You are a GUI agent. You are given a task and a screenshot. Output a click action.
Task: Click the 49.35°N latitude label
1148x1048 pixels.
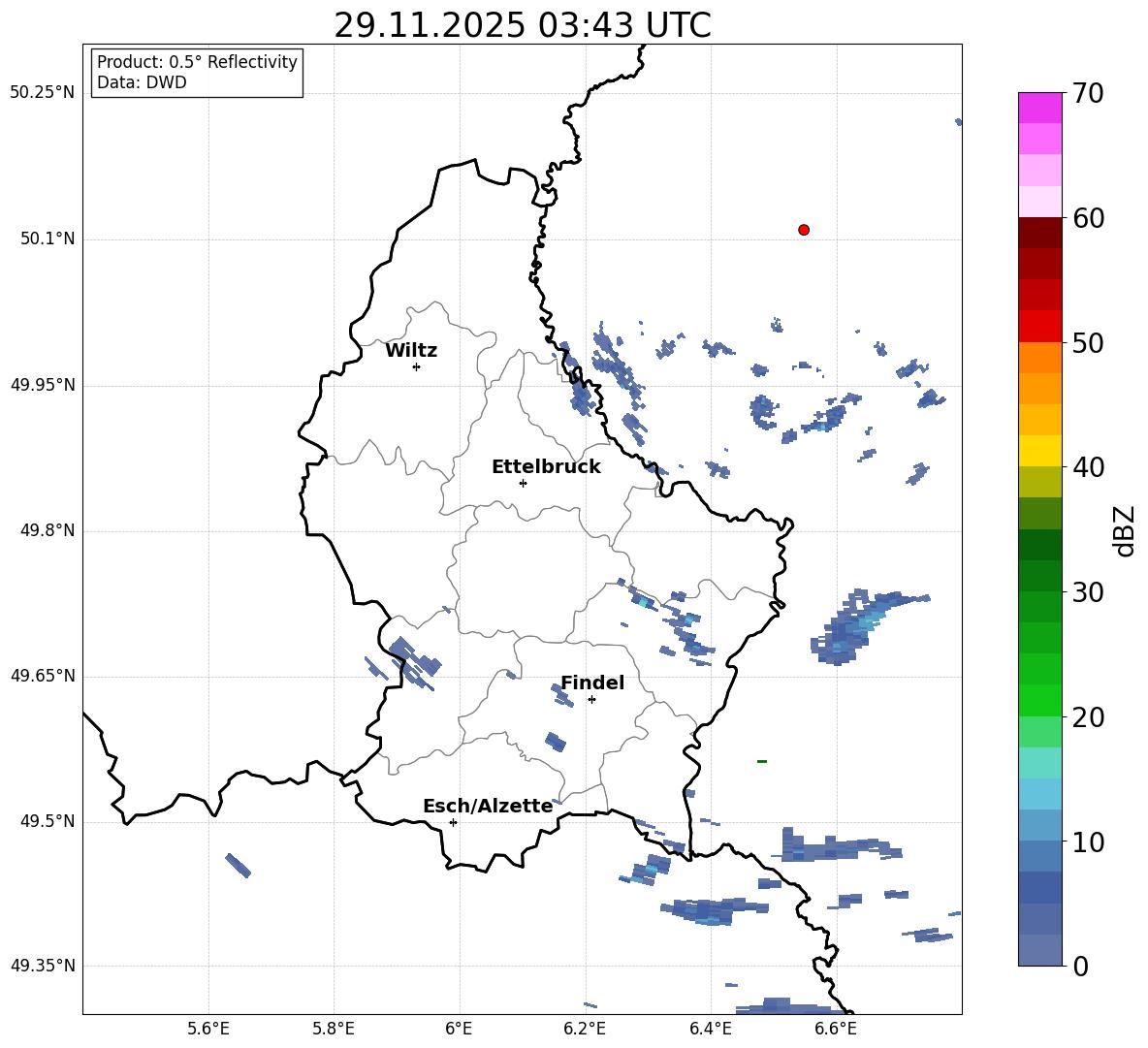[x=43, y=966]
